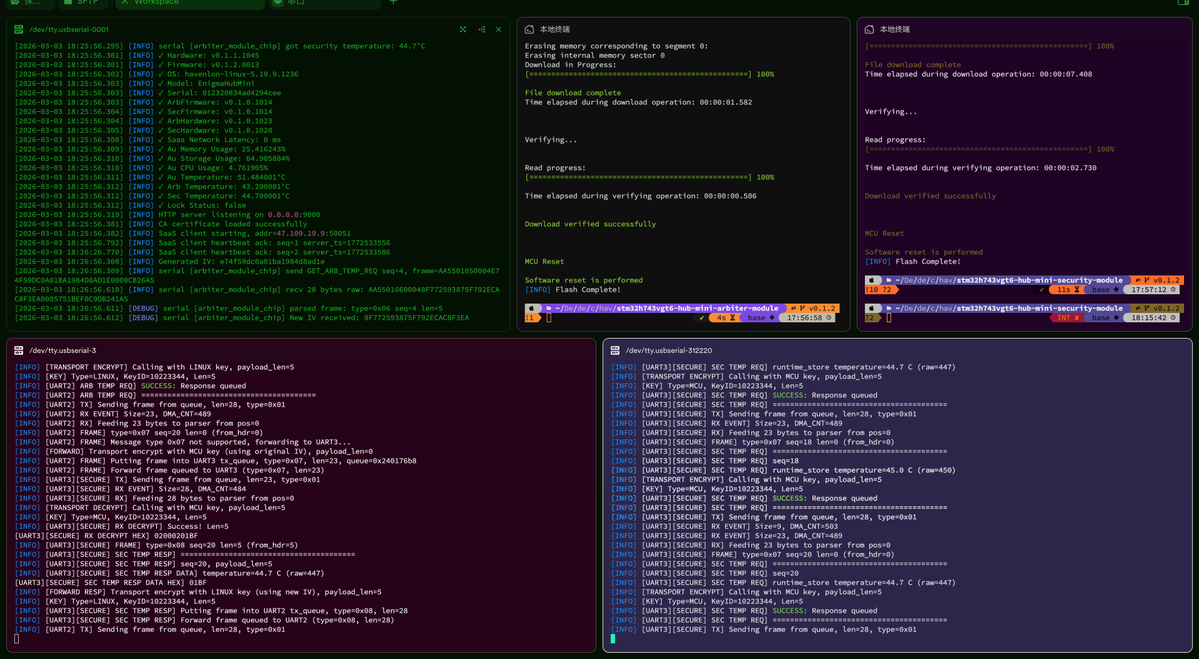Click the read progress bar in the arbiter-module terminal

tap(649, 177)
